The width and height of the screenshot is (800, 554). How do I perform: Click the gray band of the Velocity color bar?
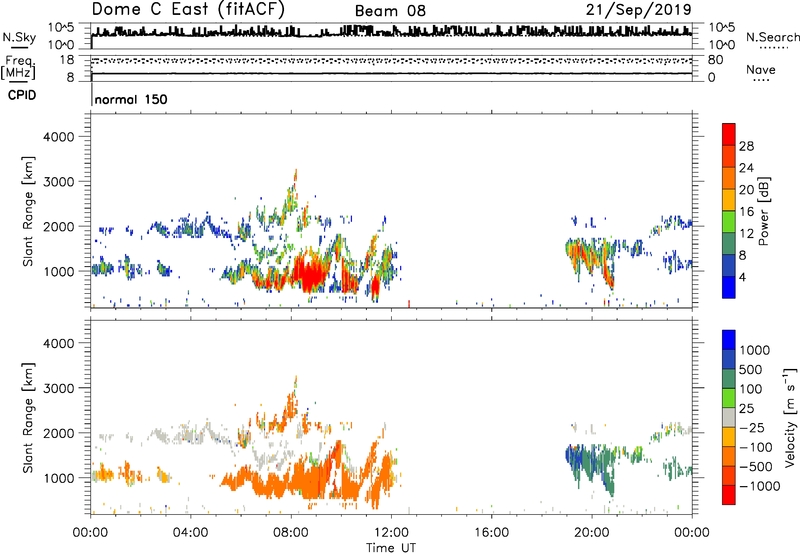pyautogui.click(x=729, y=417)
